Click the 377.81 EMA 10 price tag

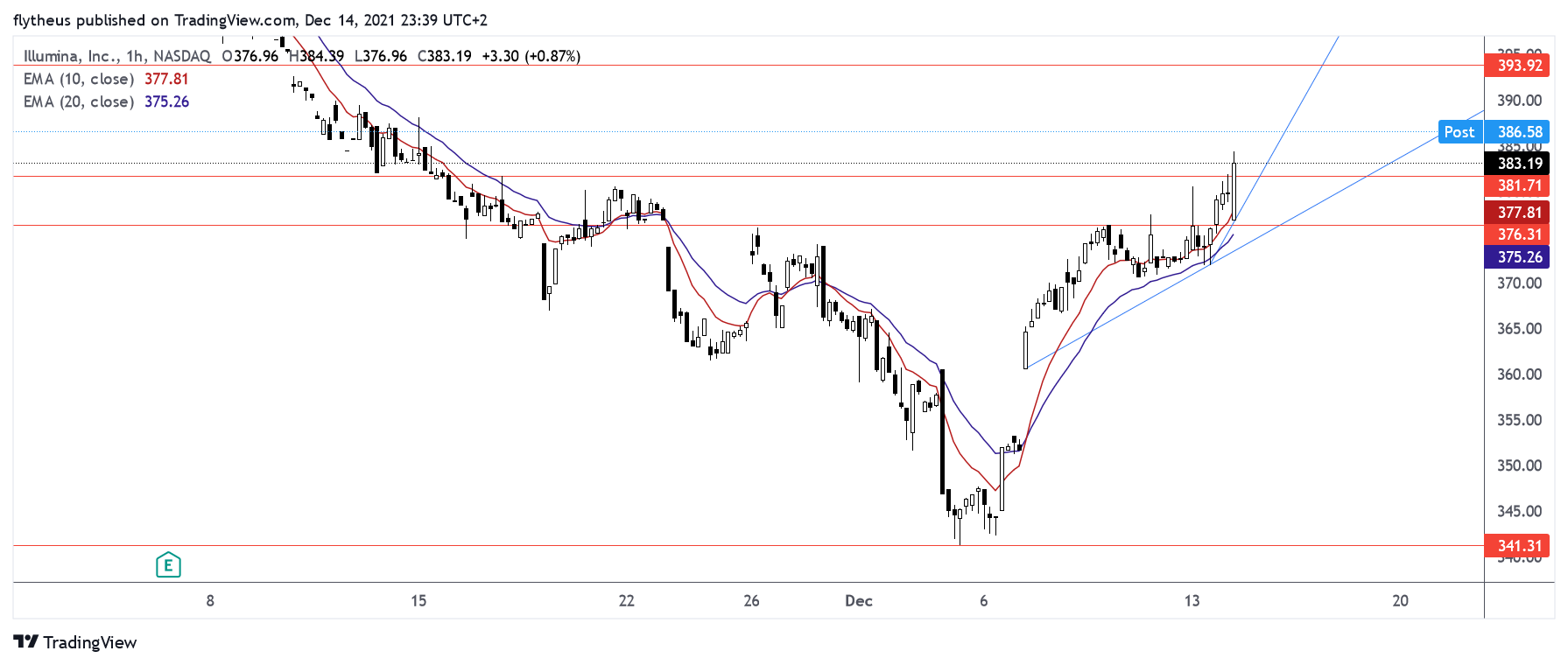point(1518,212)
